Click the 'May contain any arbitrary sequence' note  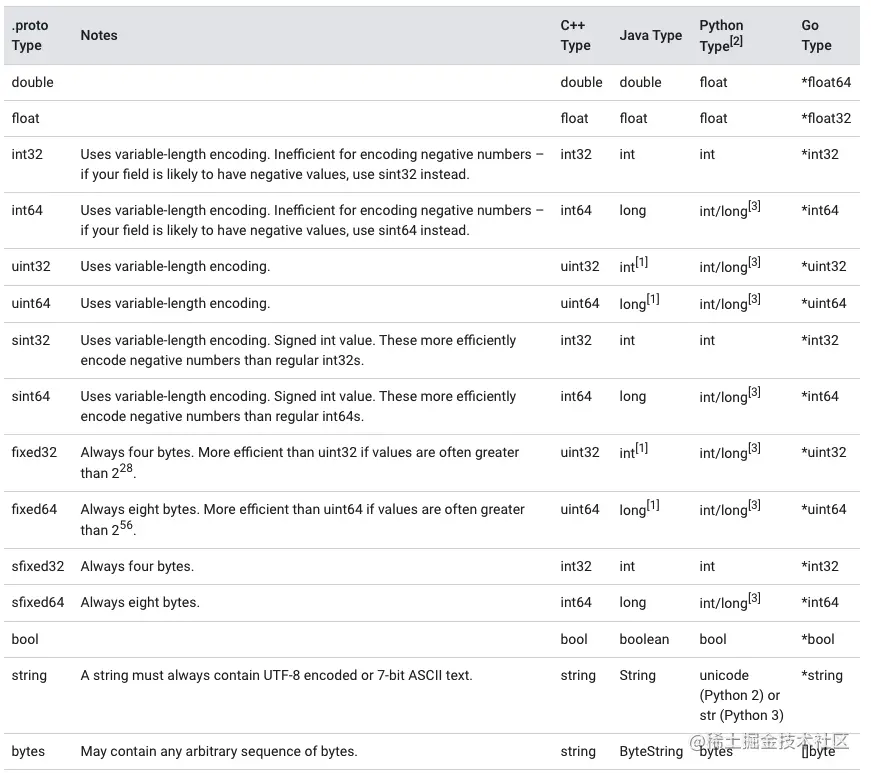click(x=218, y=751)
